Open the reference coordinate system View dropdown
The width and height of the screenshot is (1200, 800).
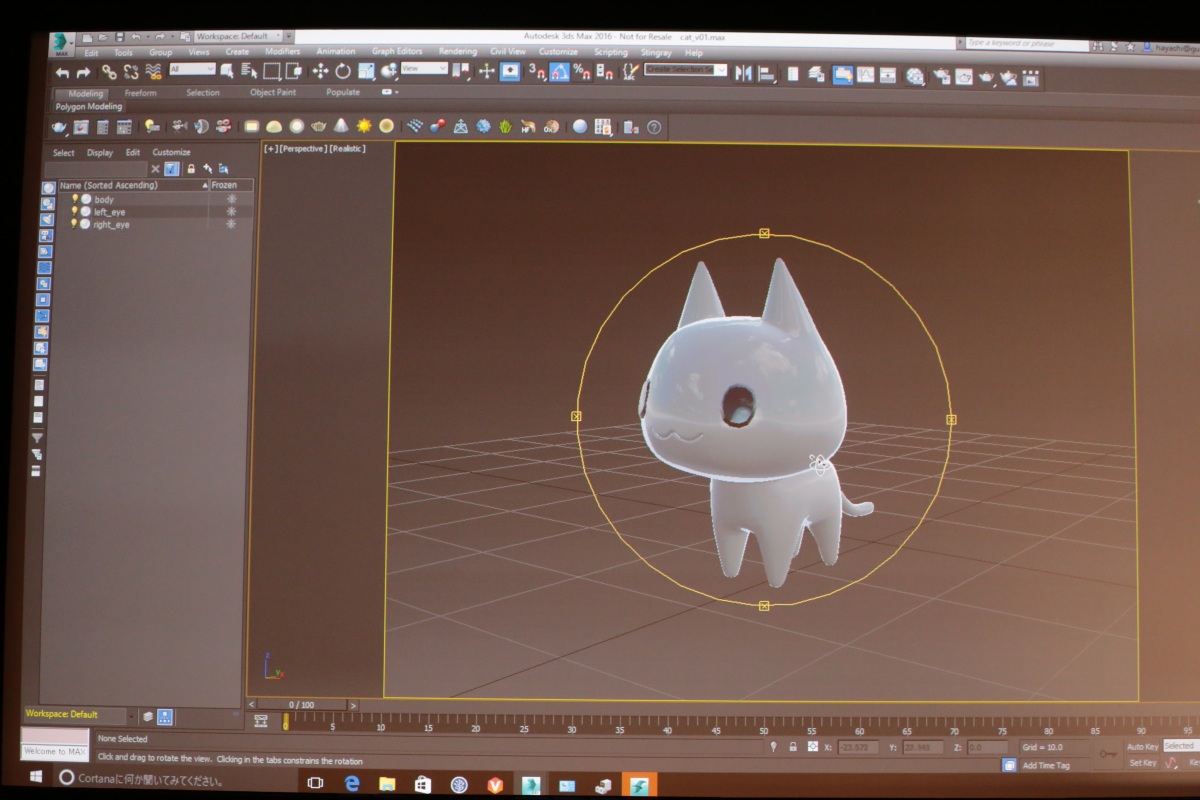pos(424,68)
